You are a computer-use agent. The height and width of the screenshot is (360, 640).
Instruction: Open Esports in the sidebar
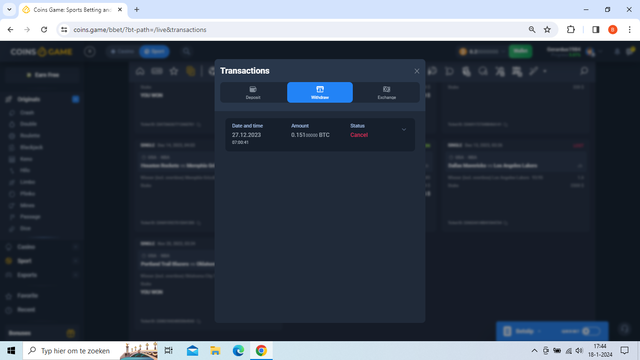click(27, 275)
